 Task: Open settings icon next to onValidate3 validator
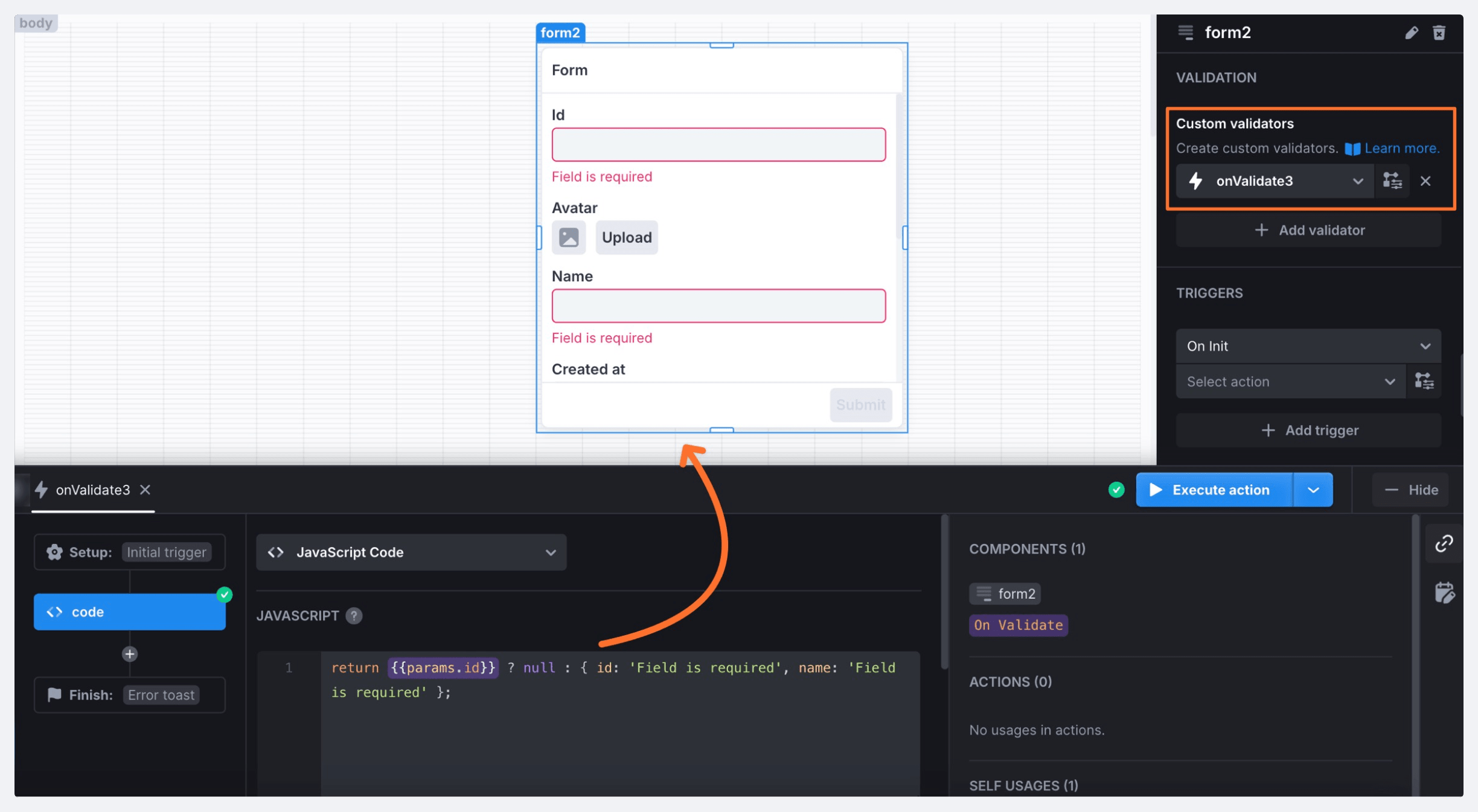pyautogui.click(x=1392, y=181)
